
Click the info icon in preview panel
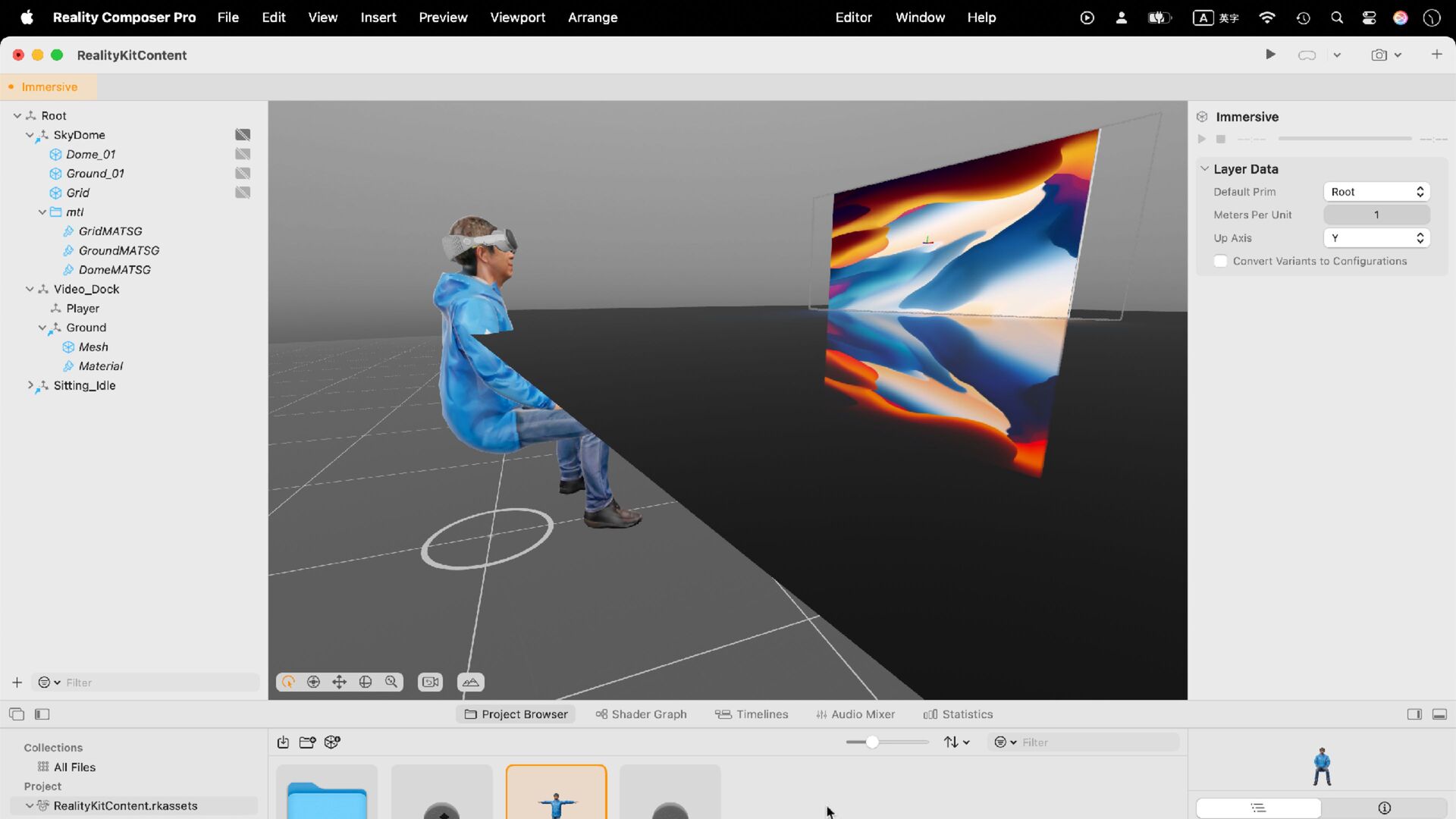click(1384, 808)
